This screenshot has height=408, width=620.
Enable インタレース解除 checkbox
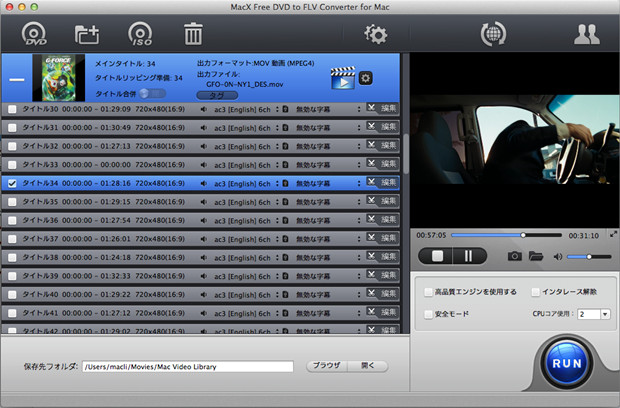(x=535, y=292)
